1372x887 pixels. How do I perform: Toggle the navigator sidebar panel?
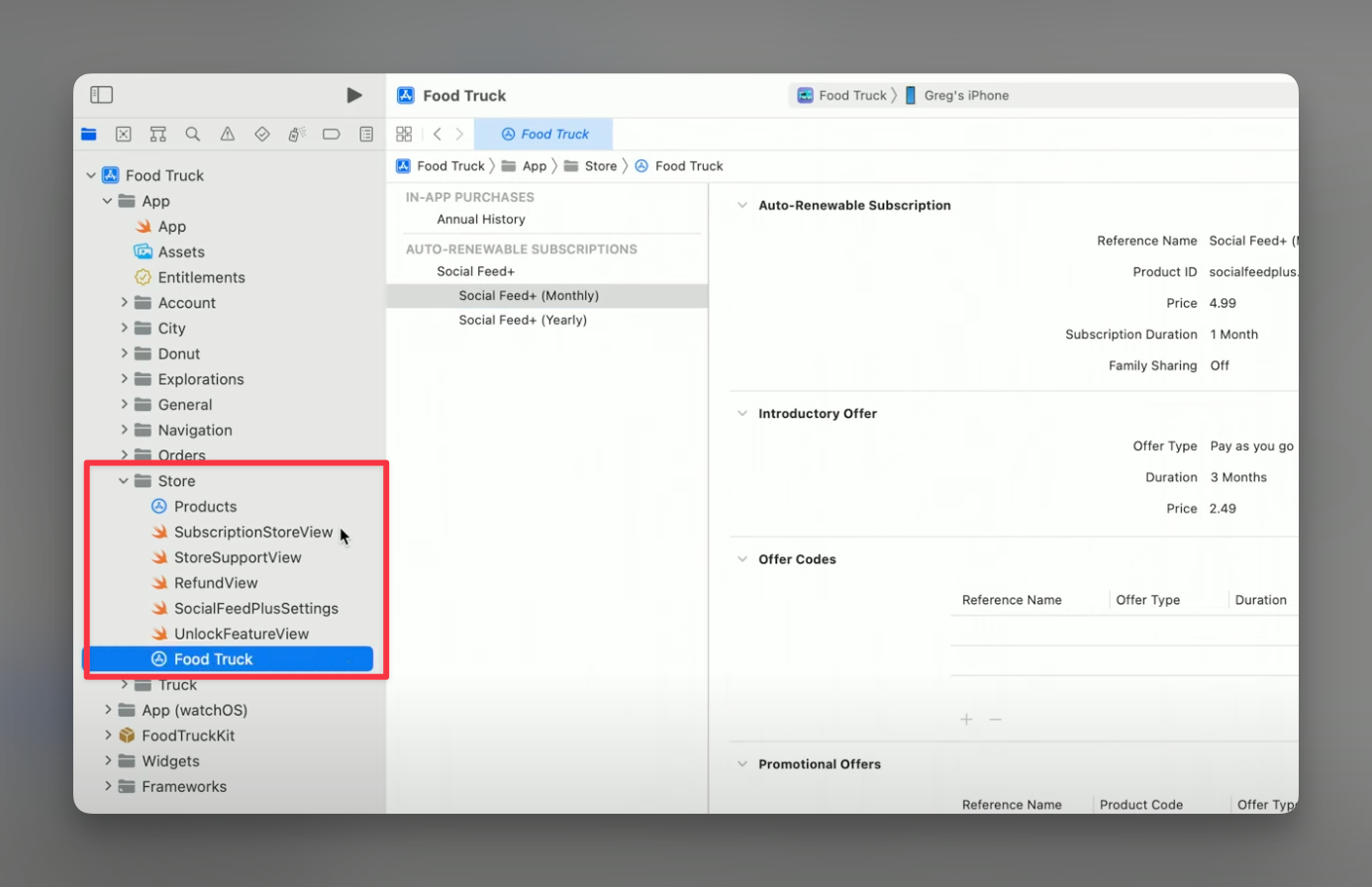(x=102, y=95)
